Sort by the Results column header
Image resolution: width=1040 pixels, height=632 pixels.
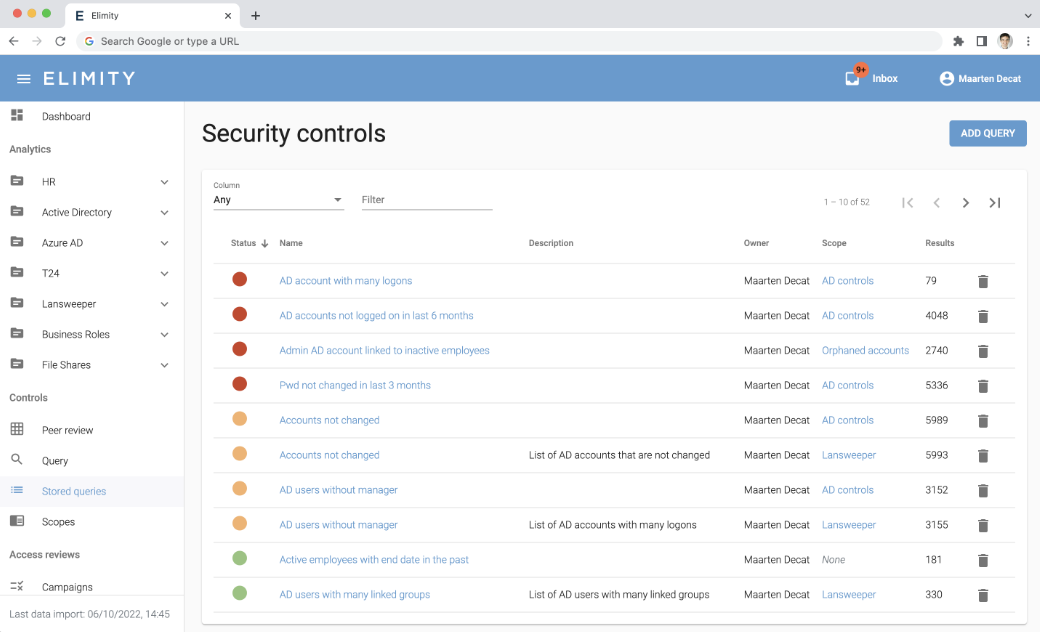939,243
